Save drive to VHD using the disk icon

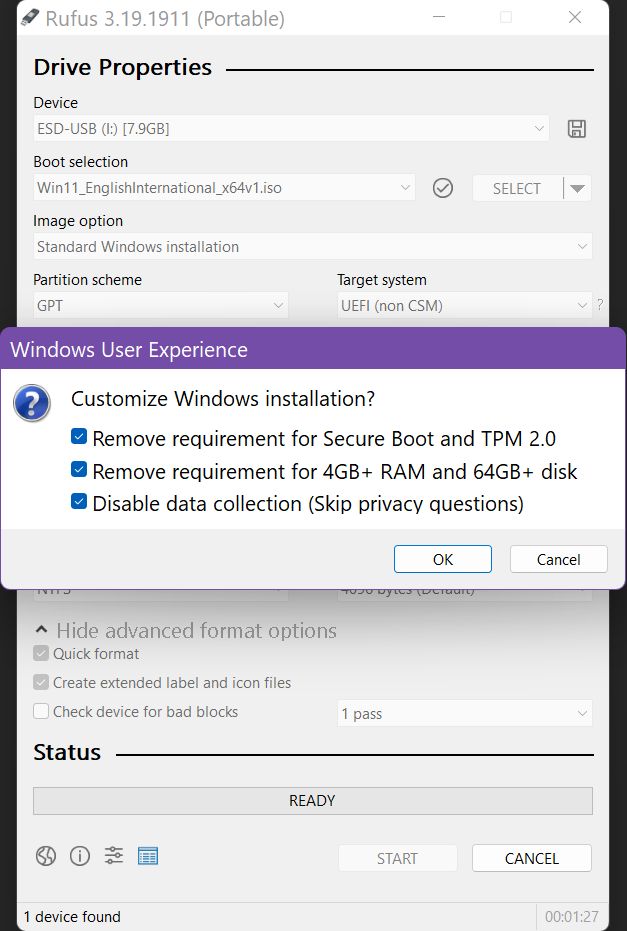(x=576, y=128)
